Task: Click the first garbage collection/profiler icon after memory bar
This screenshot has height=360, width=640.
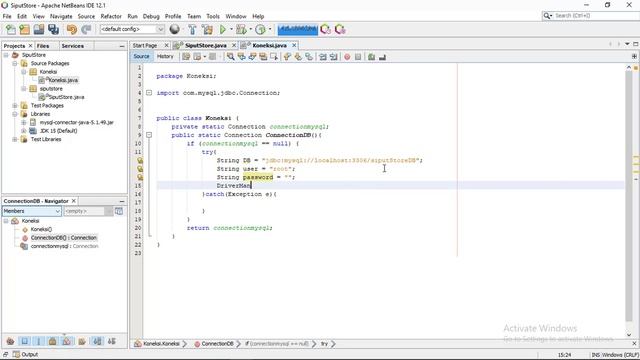Action: [325, 29]
